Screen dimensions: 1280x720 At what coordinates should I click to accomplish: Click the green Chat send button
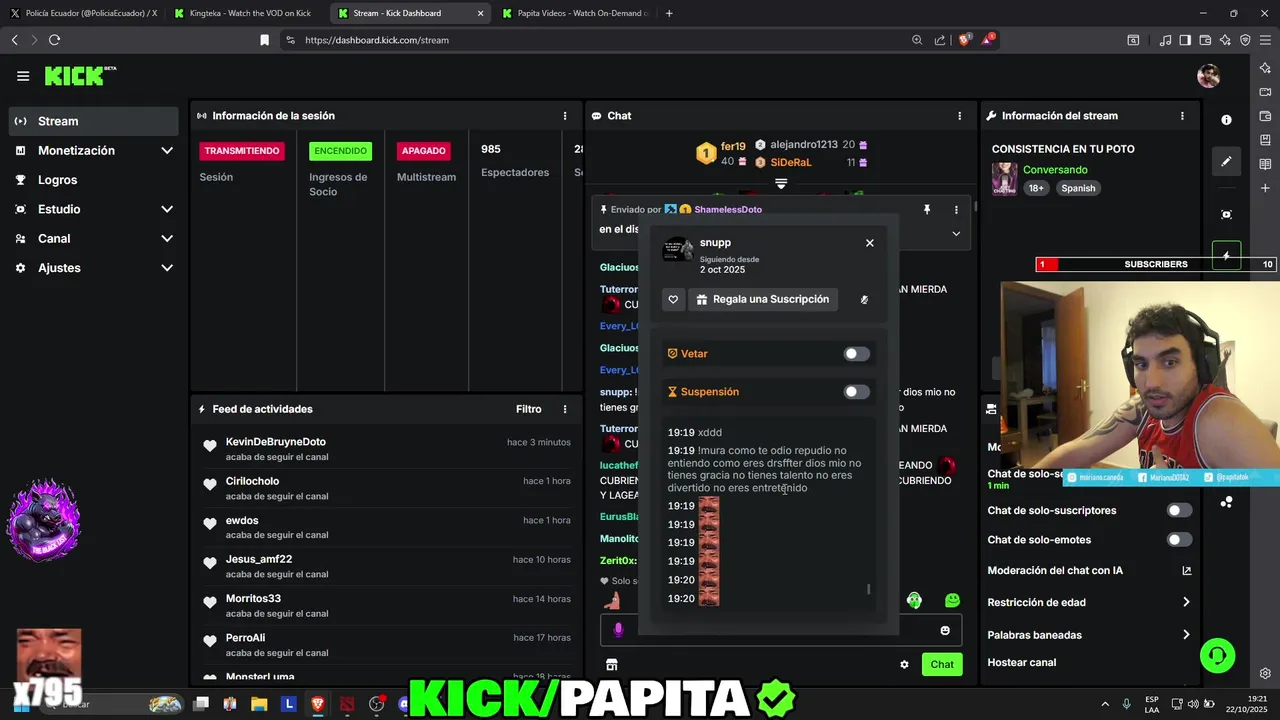coord(942,664)
